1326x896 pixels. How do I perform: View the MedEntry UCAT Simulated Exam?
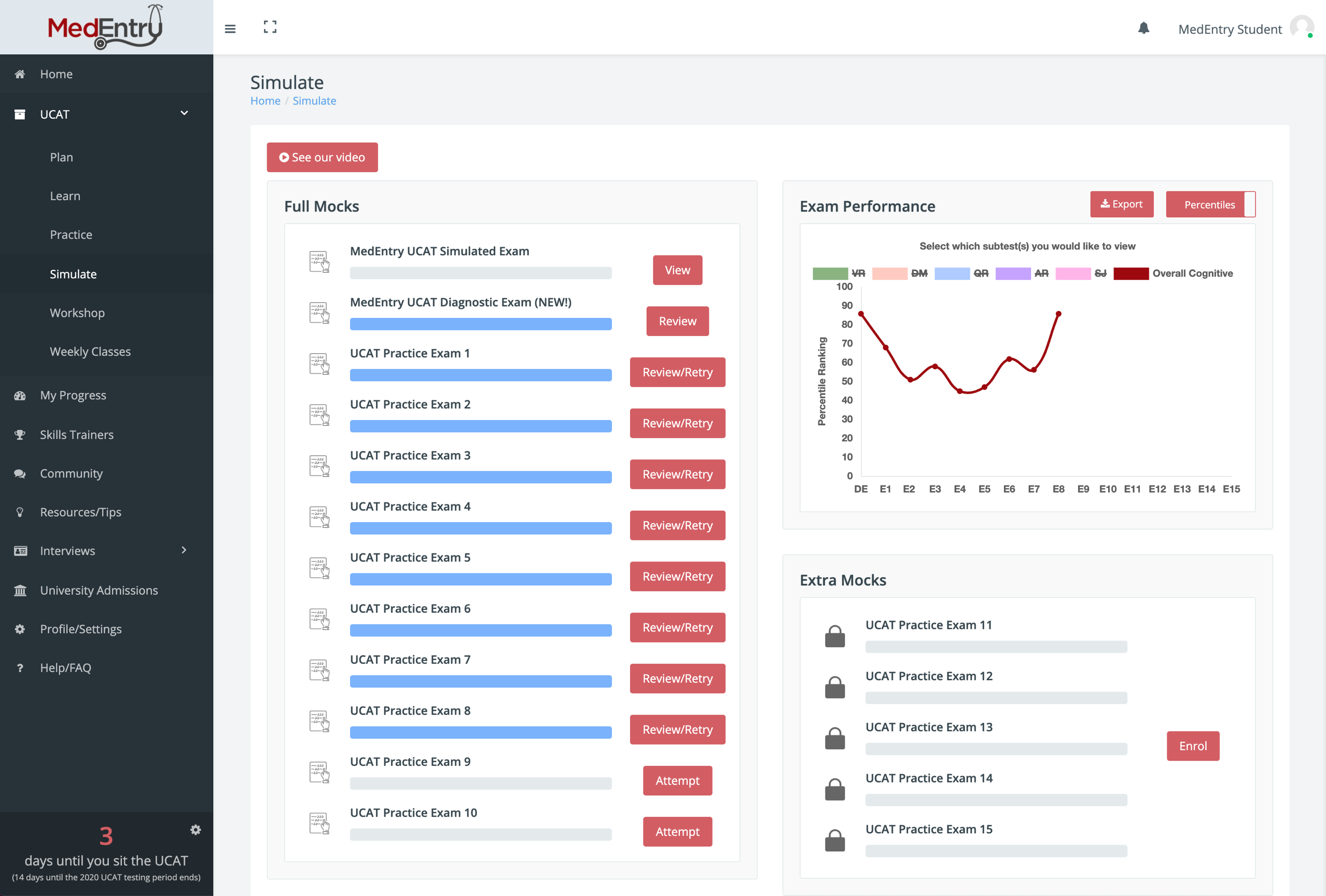click(677, 270)
